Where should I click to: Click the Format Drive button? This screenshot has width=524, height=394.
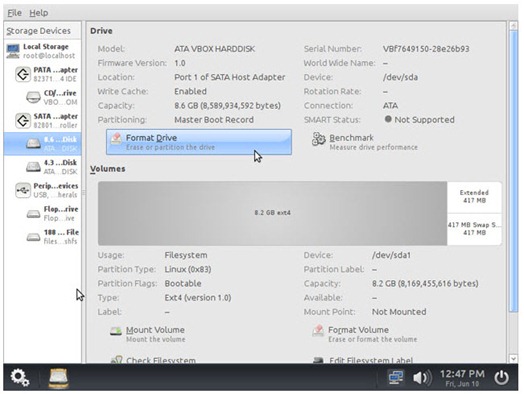[x=199, y=142]
